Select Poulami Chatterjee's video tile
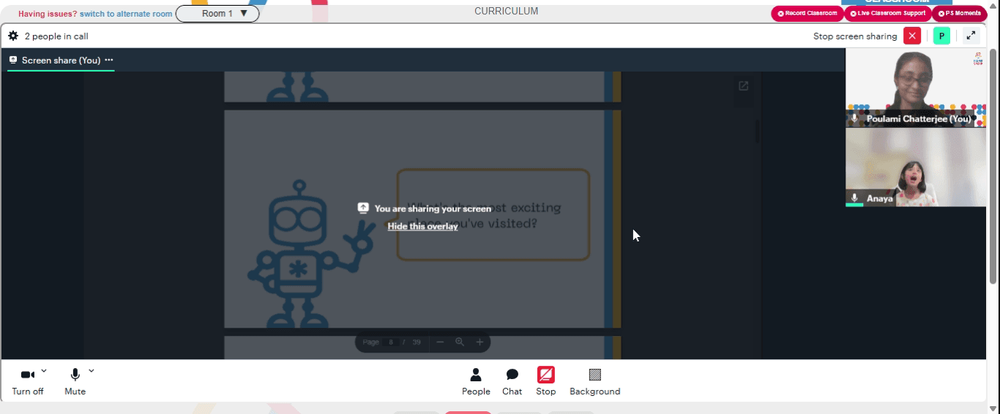This screenshot has height=414, width=1000. [916, 87]
